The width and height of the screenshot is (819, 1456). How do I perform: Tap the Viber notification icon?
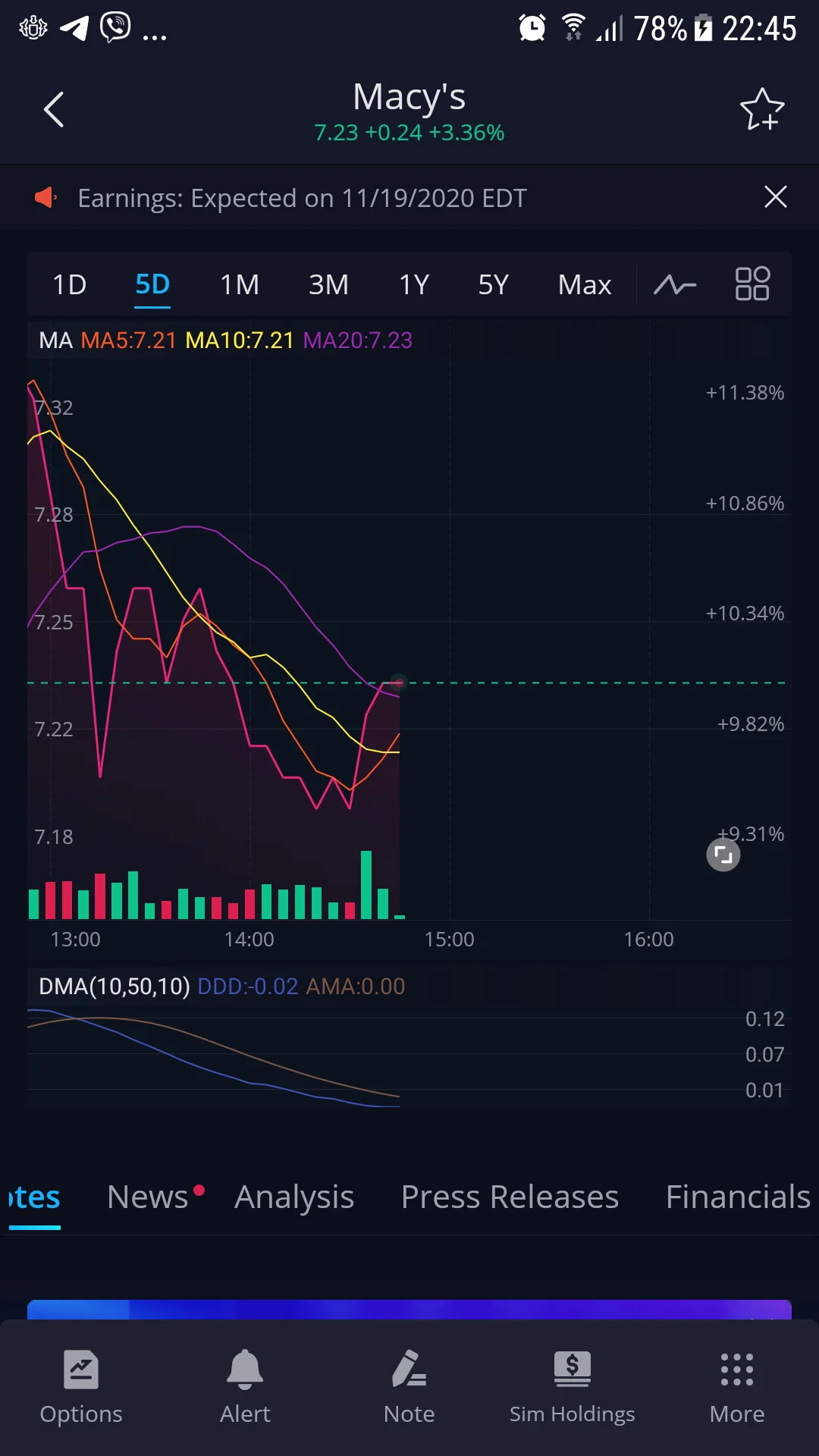coord(115,27)
